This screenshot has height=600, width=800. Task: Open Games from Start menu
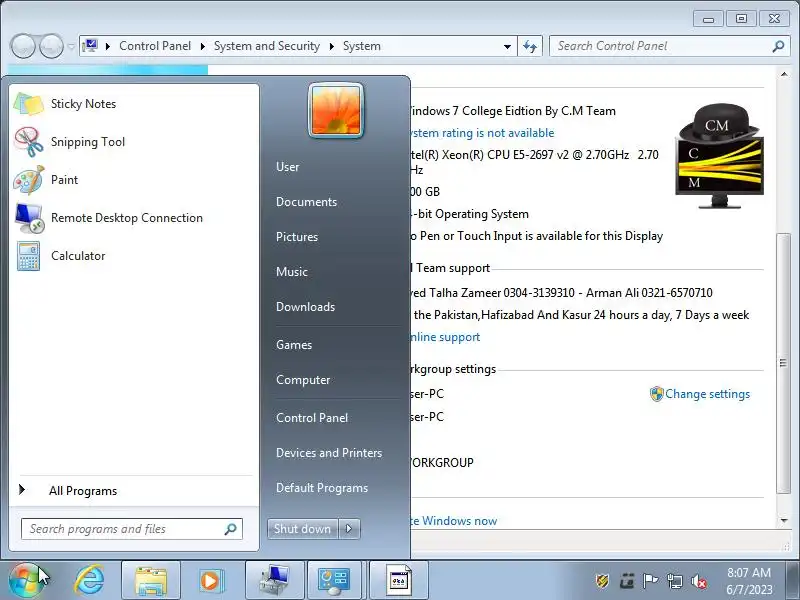[294, 345]
